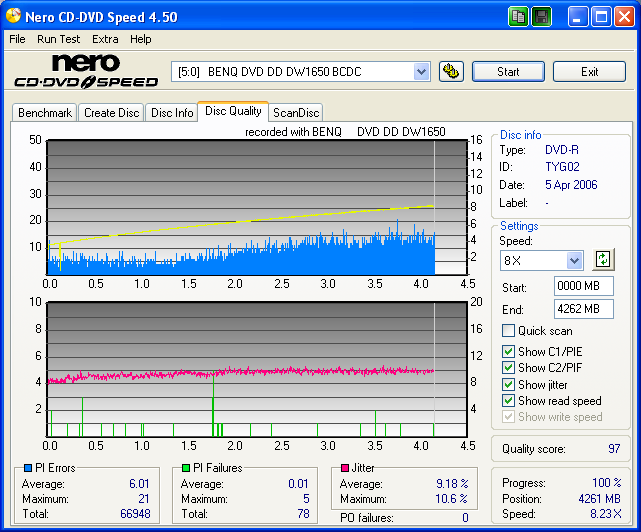The image size is (641, 532).
Task: Click the End field showing 4262 MB
Action: point(584,309)
